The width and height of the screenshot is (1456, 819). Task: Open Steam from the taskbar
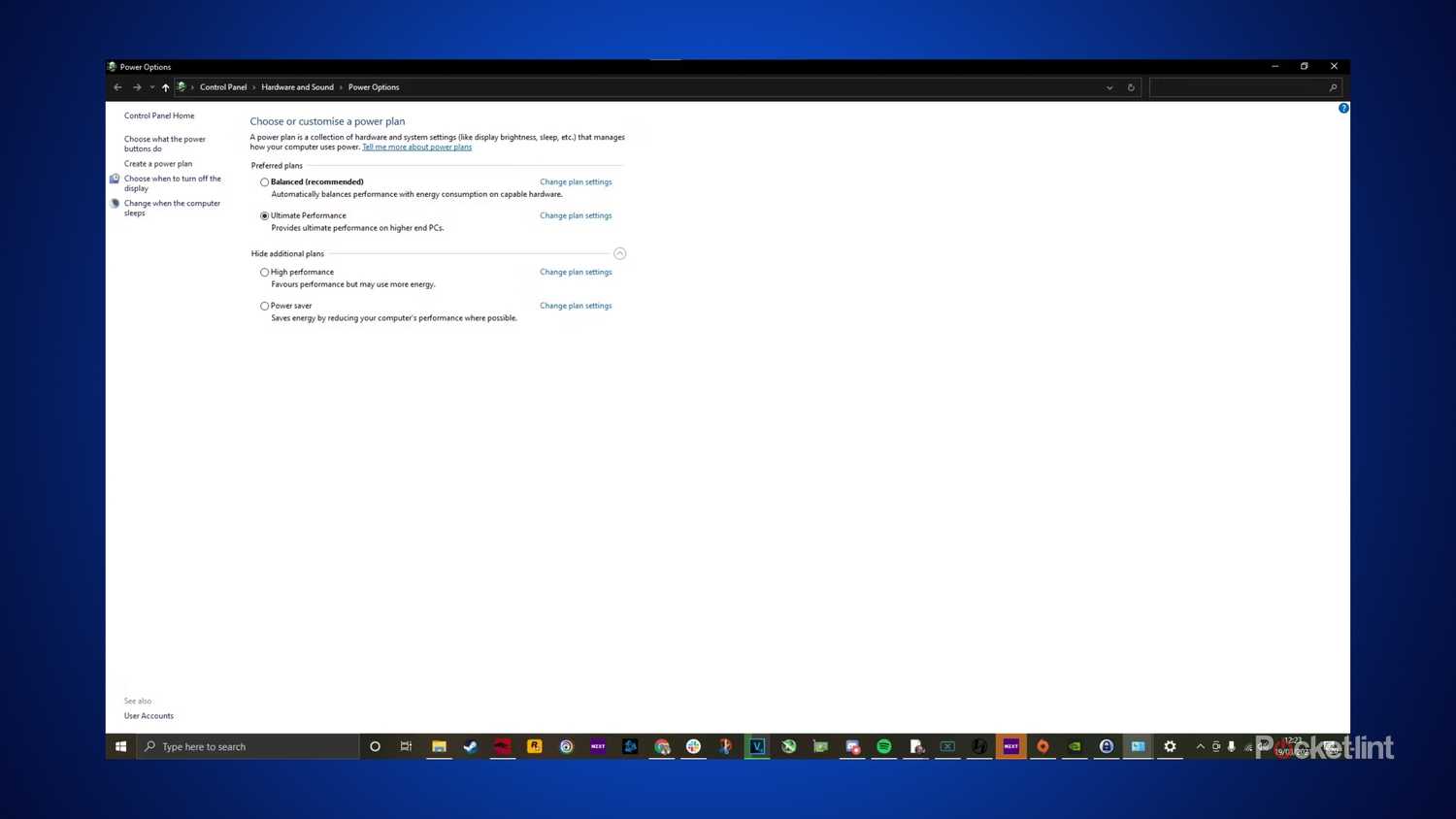pyautogui.click(x=470, y=746)
